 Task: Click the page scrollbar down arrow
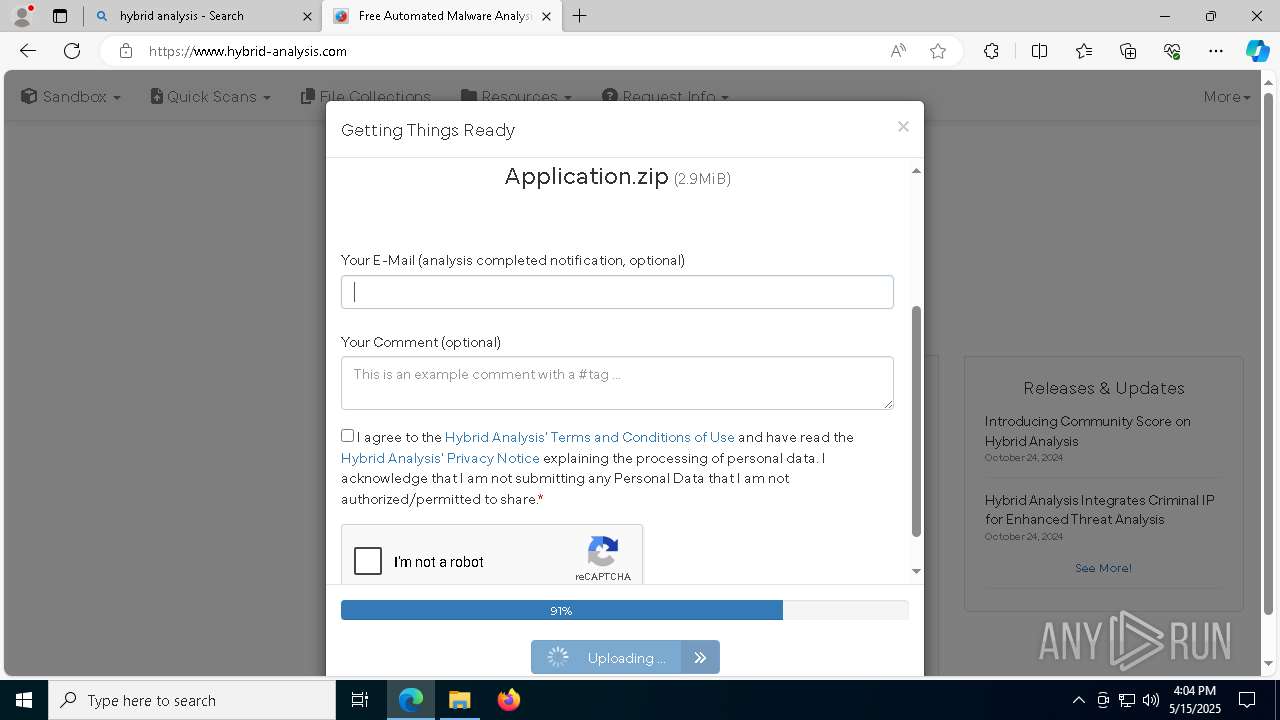[x=1269, y=663]
